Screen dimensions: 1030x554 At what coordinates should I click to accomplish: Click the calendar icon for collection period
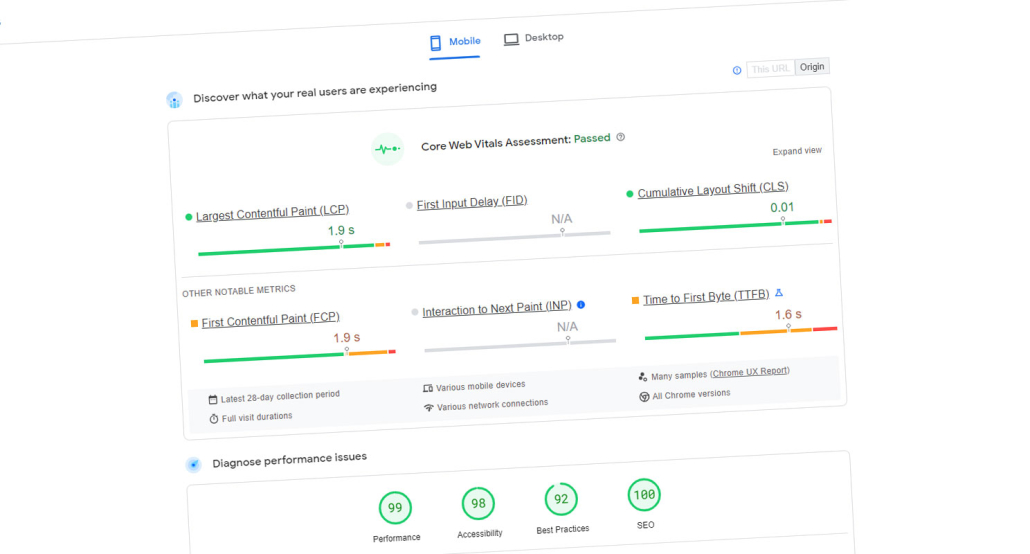212,399
